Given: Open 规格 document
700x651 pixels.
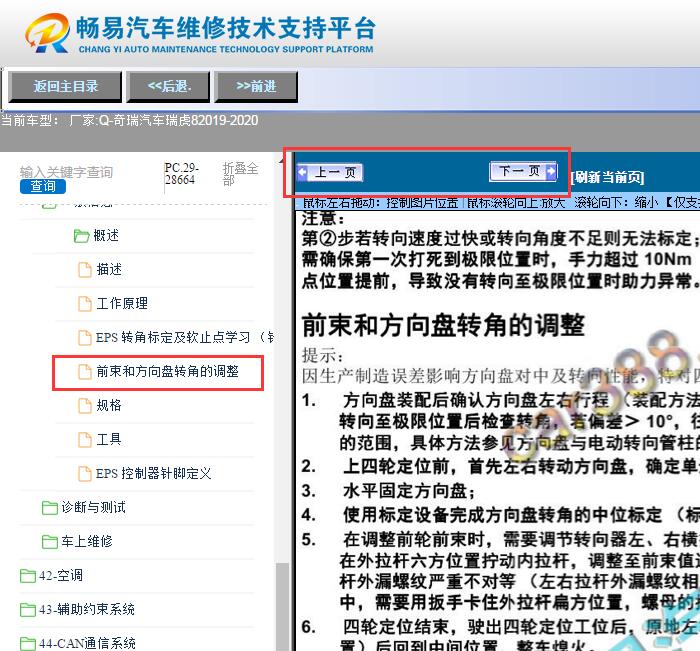Looking at the screenshot, I should pyautogui.click(x=109, y=405).
